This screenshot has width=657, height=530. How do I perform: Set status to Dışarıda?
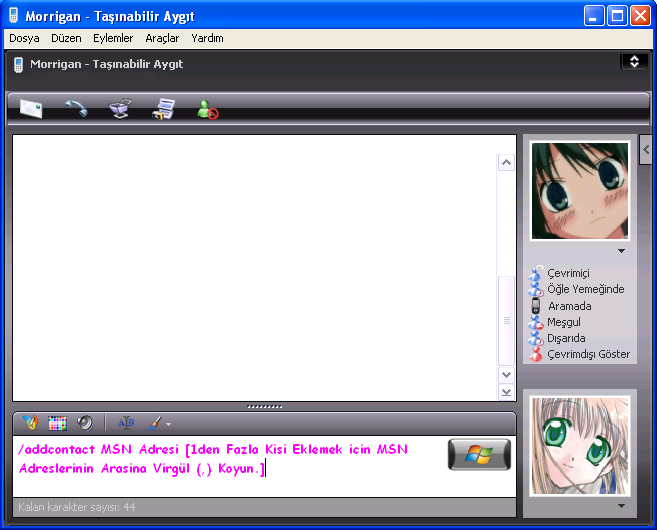pos(557,338)
